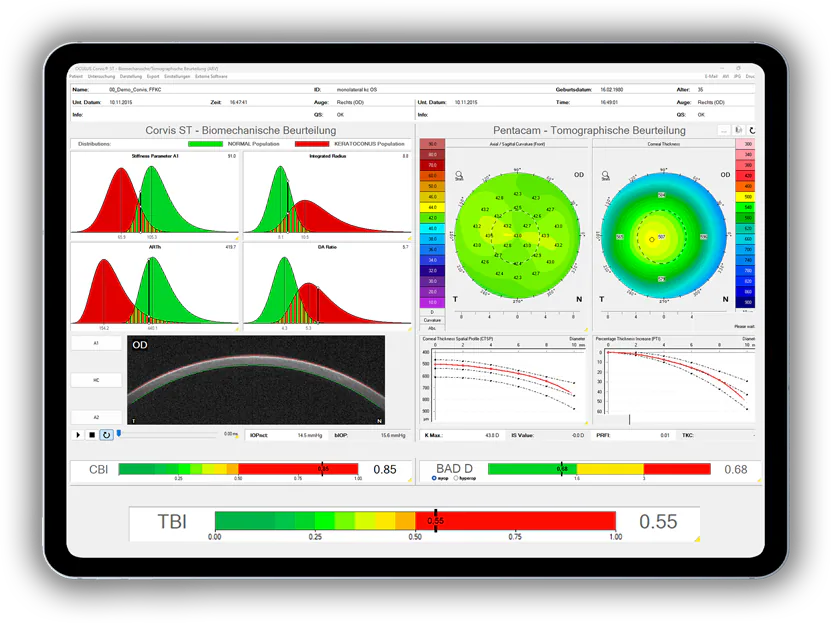
Task: Click the Corneal Thickness Spatial Profile graph
Action: [503, 379]
